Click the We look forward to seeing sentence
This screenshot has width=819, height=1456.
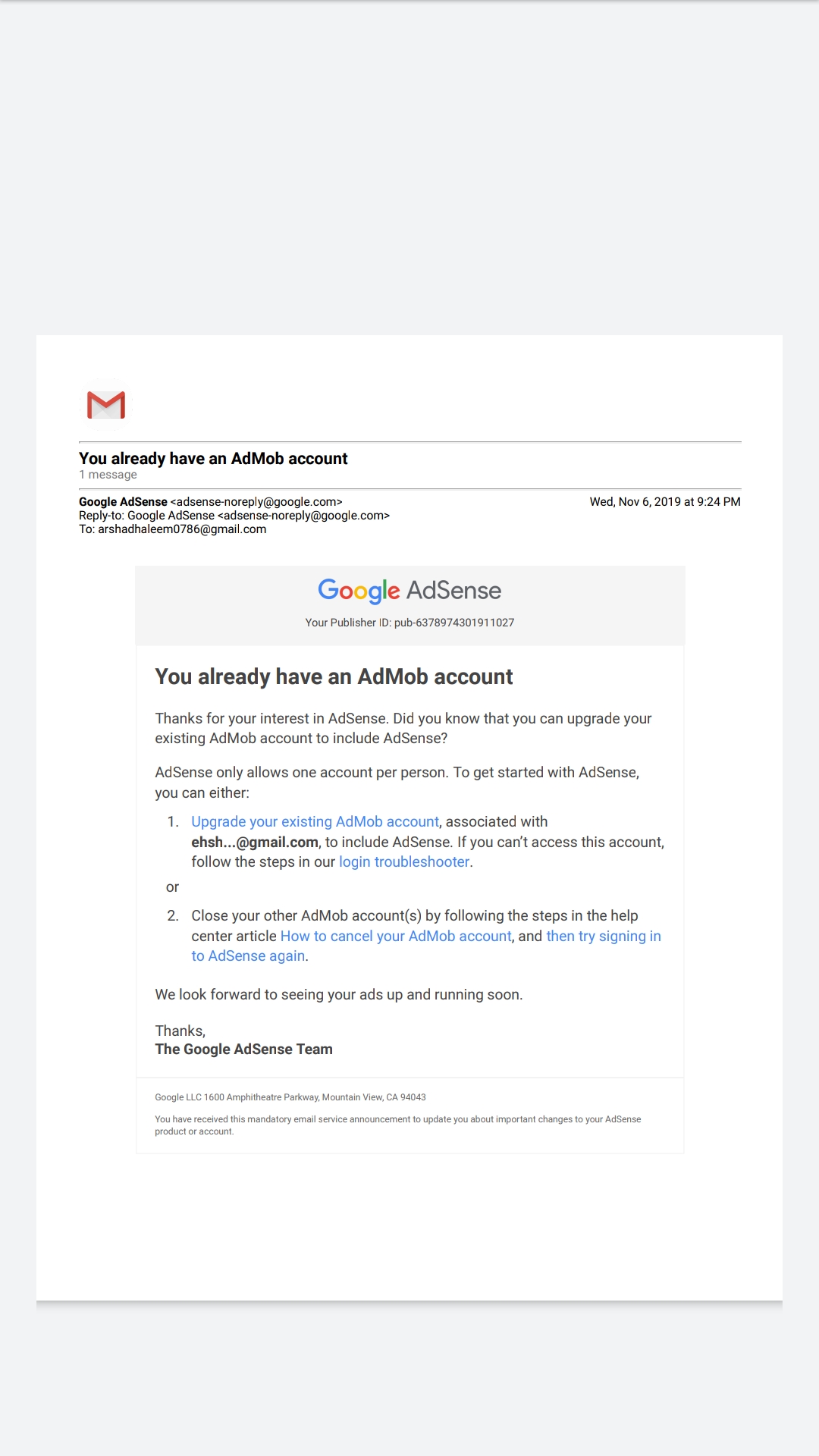[339, 994]
